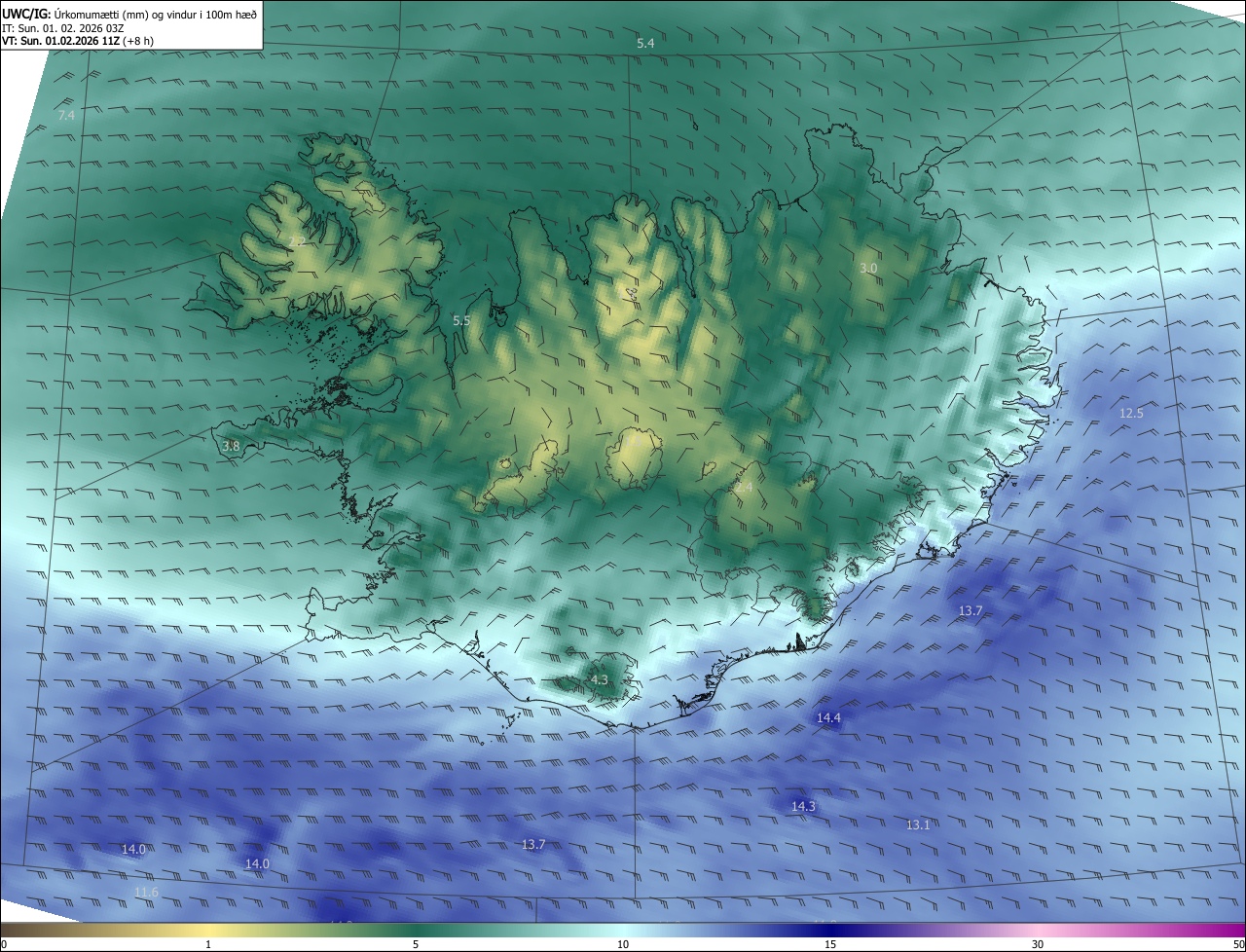This screenshot has width=1246, height=952.
Task: Click the 14.3 value label
Action: [x=803, y=806]
